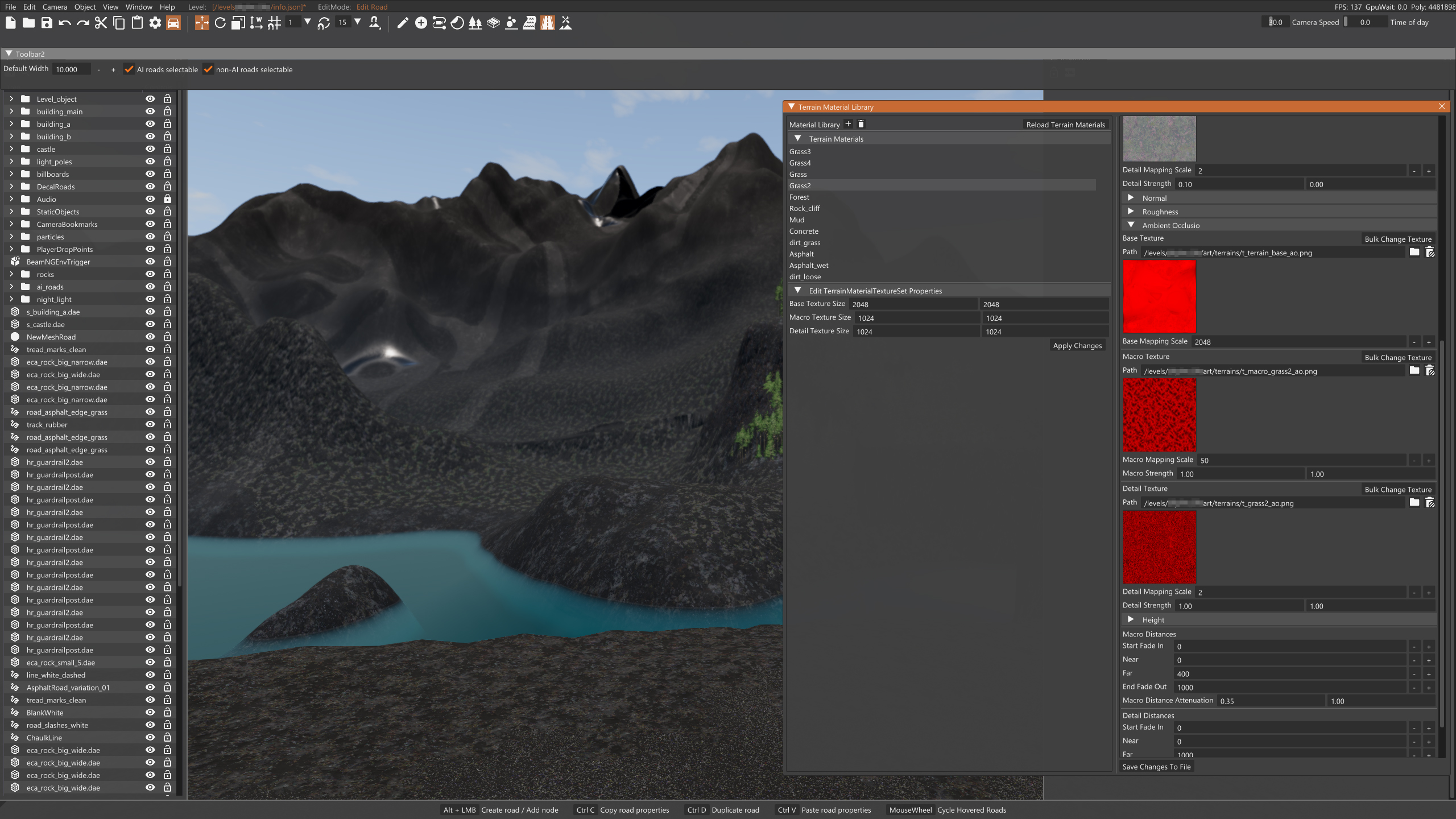Expand the Normal texture section

pos(1131,197)
